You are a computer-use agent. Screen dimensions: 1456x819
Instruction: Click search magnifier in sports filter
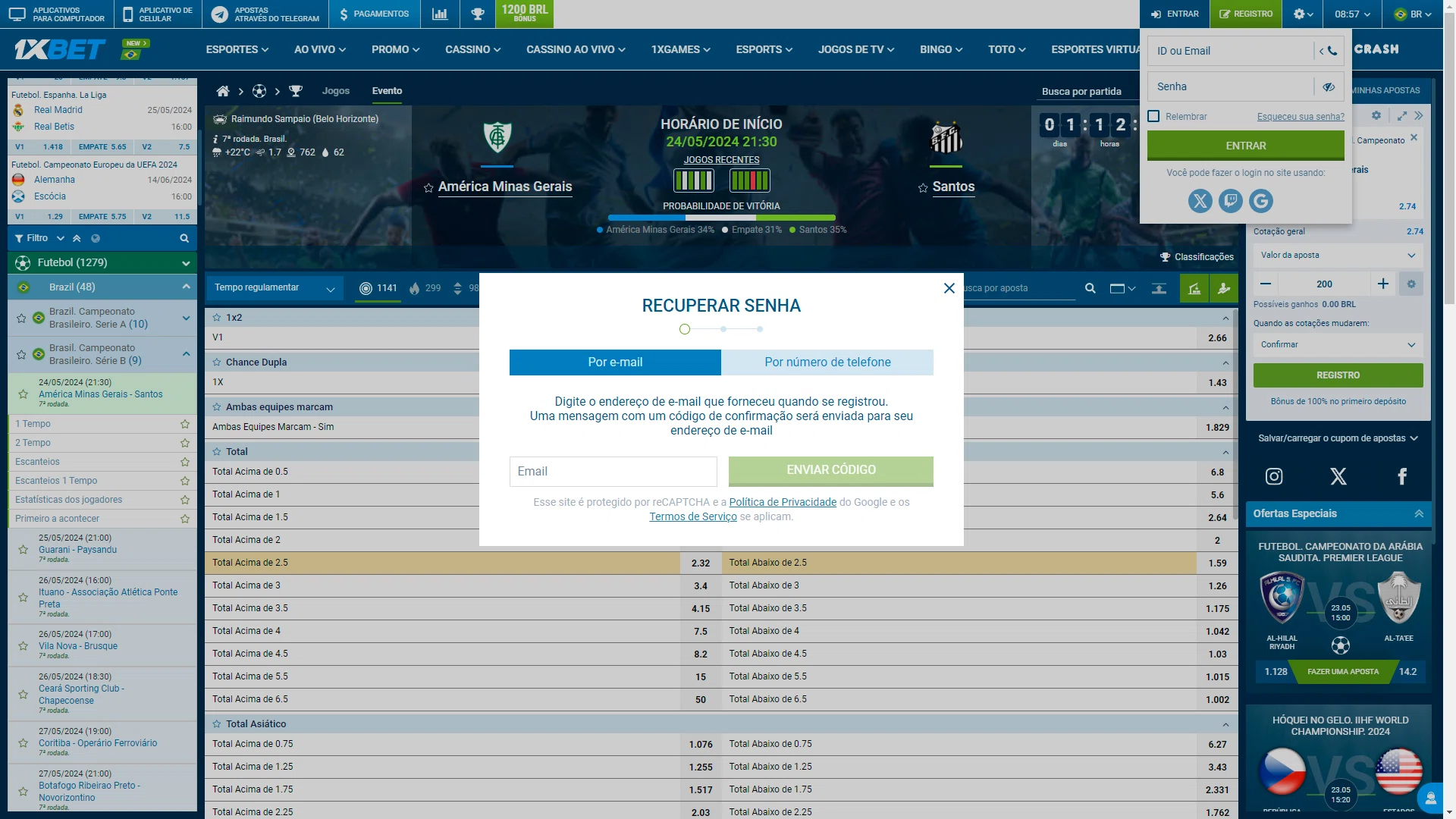[x=184, y=238]
